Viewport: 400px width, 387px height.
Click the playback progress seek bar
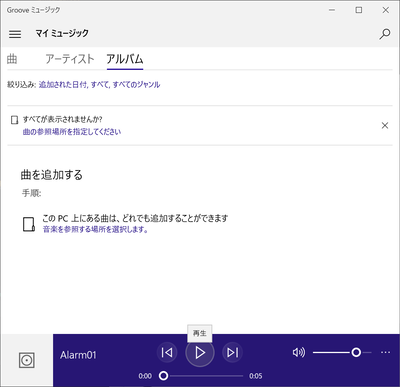coord(203,376)
